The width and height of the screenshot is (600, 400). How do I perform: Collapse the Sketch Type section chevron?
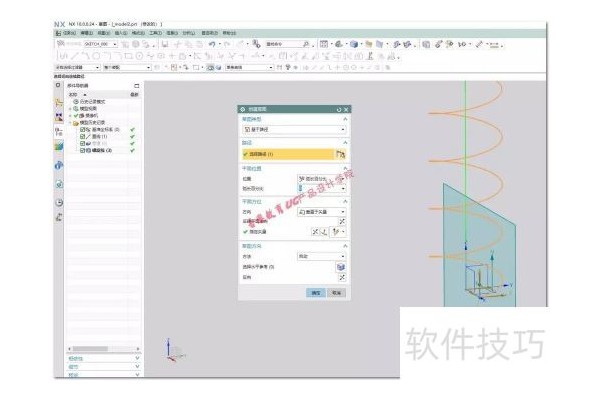tap(345, 119)
